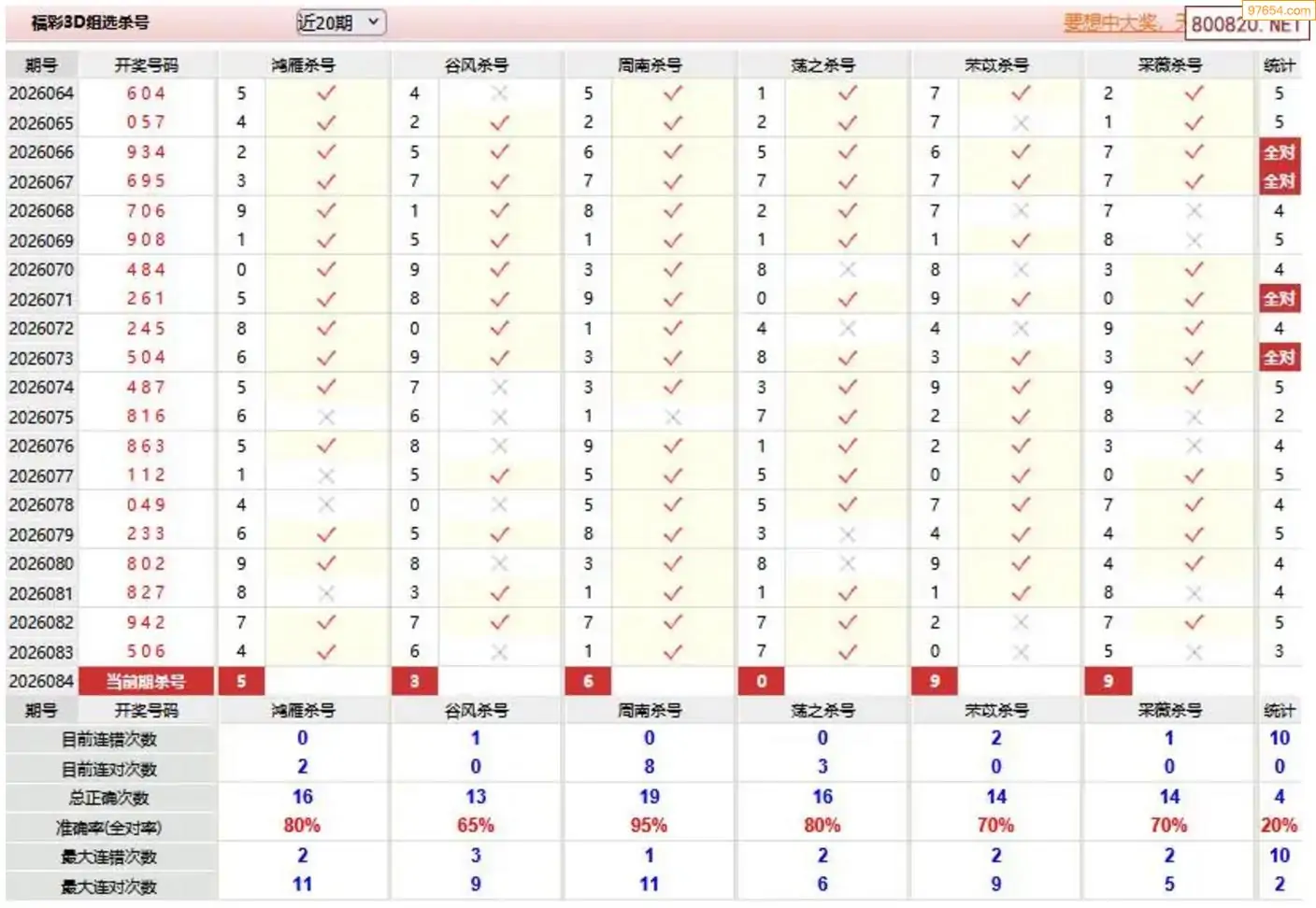The width and height of the screenshot is (1316, 908).
Task: Click the red checkmark for 采薇杀号 in row 2026082
Action: coord(1194,622)
